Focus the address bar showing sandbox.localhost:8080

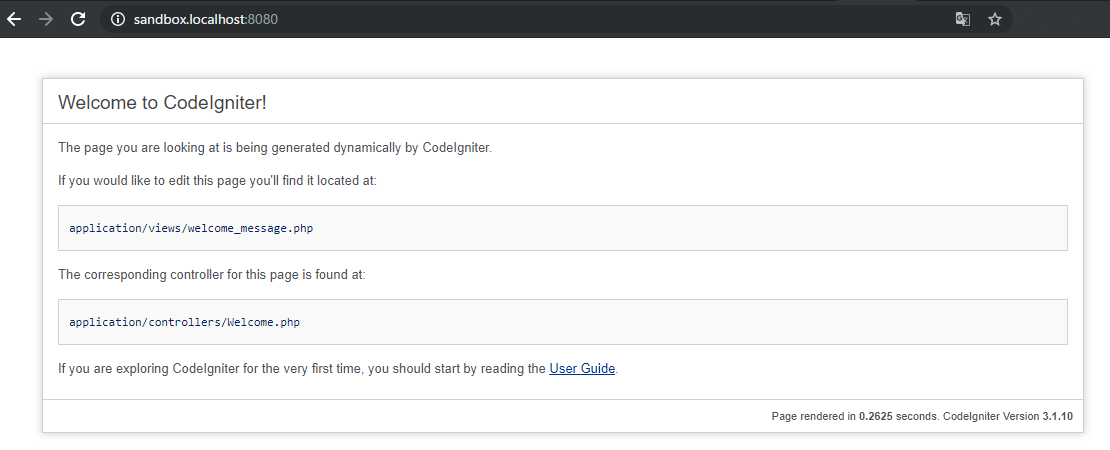(500, 19)
